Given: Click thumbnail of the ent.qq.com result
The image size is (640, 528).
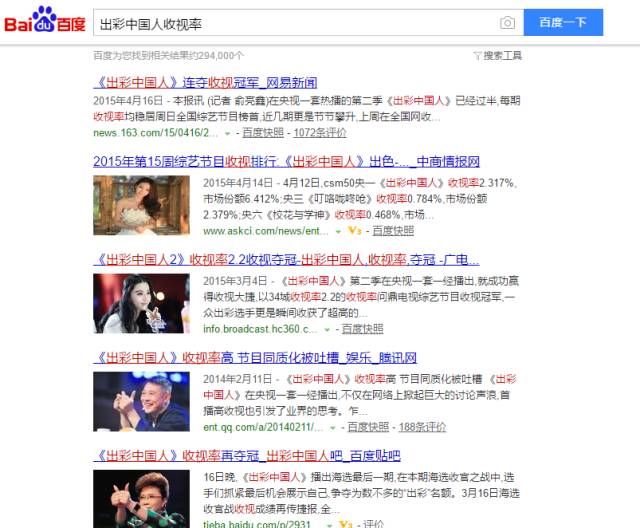Looking at the screenshot, I should point(141,402).
